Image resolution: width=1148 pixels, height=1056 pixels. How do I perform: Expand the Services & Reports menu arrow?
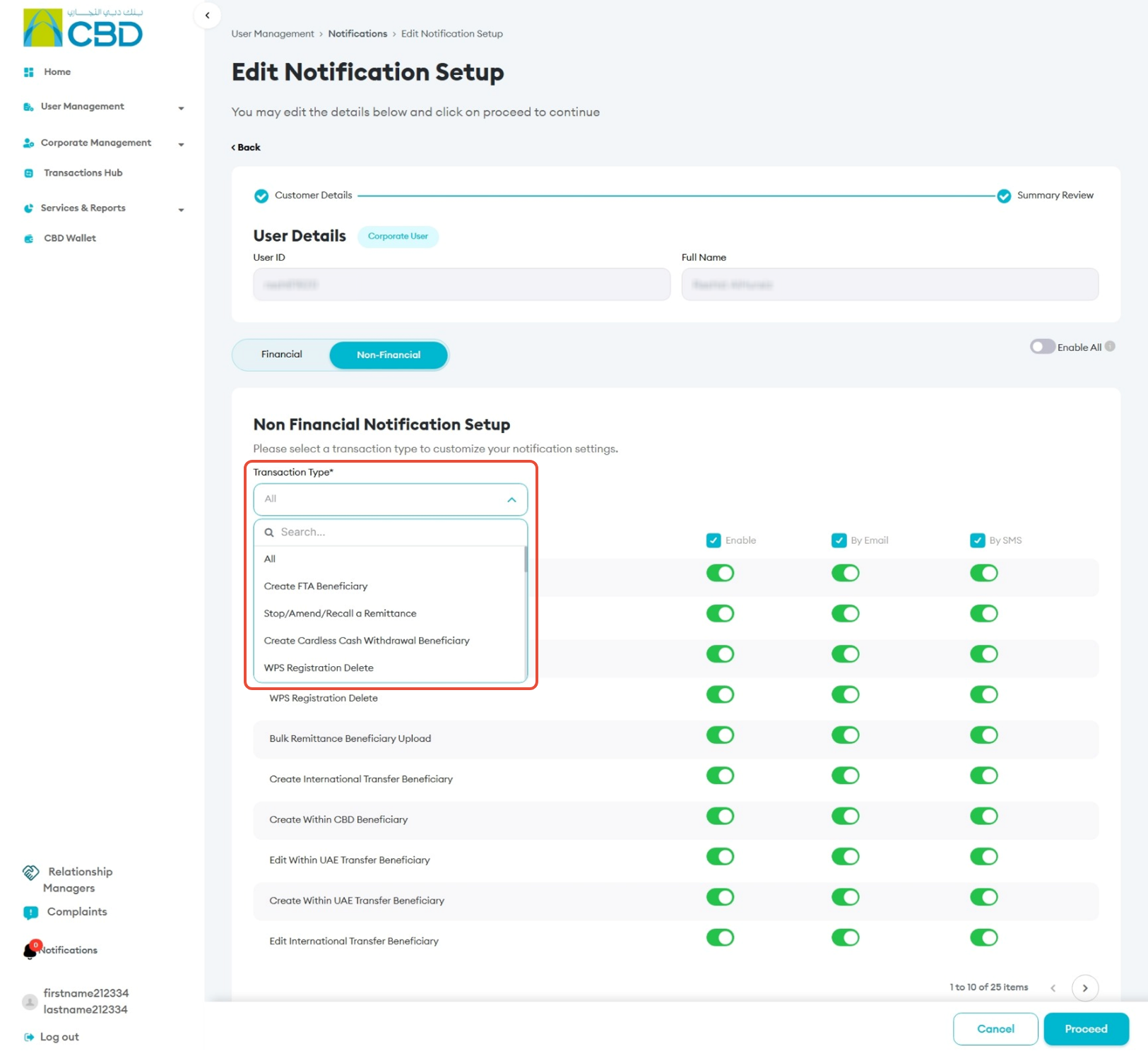(x=182, y=210)
